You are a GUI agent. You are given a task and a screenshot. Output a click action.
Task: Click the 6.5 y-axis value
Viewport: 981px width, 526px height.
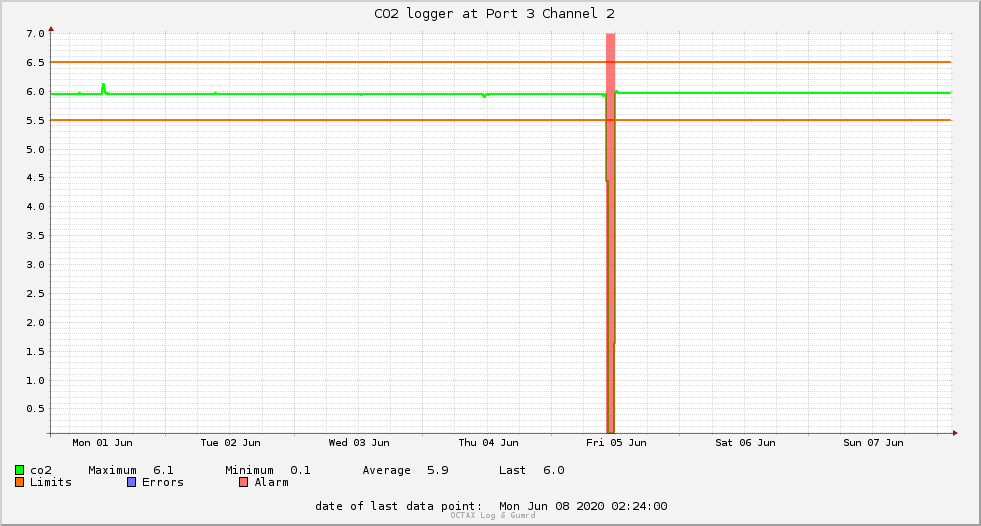tap(36, 63)
